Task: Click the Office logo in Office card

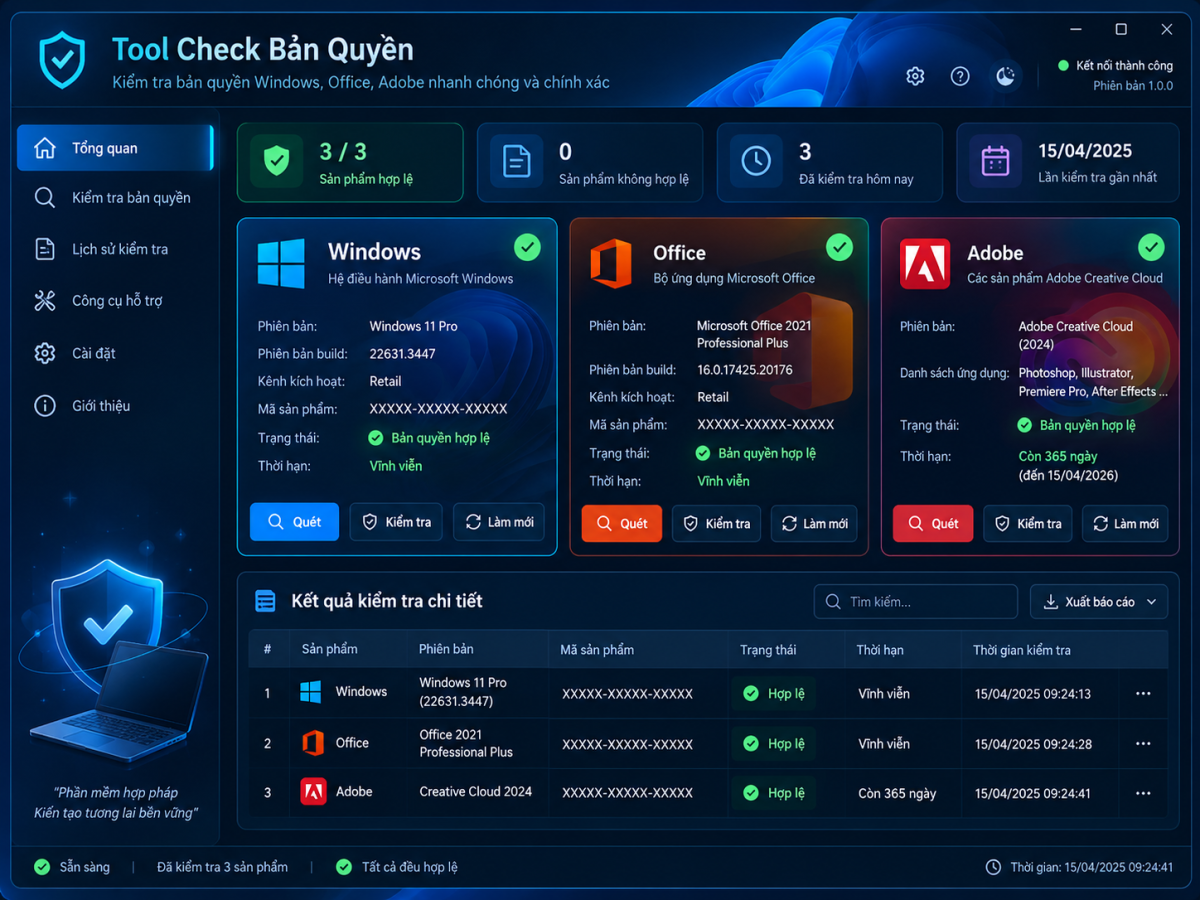Action: (611, 264)
